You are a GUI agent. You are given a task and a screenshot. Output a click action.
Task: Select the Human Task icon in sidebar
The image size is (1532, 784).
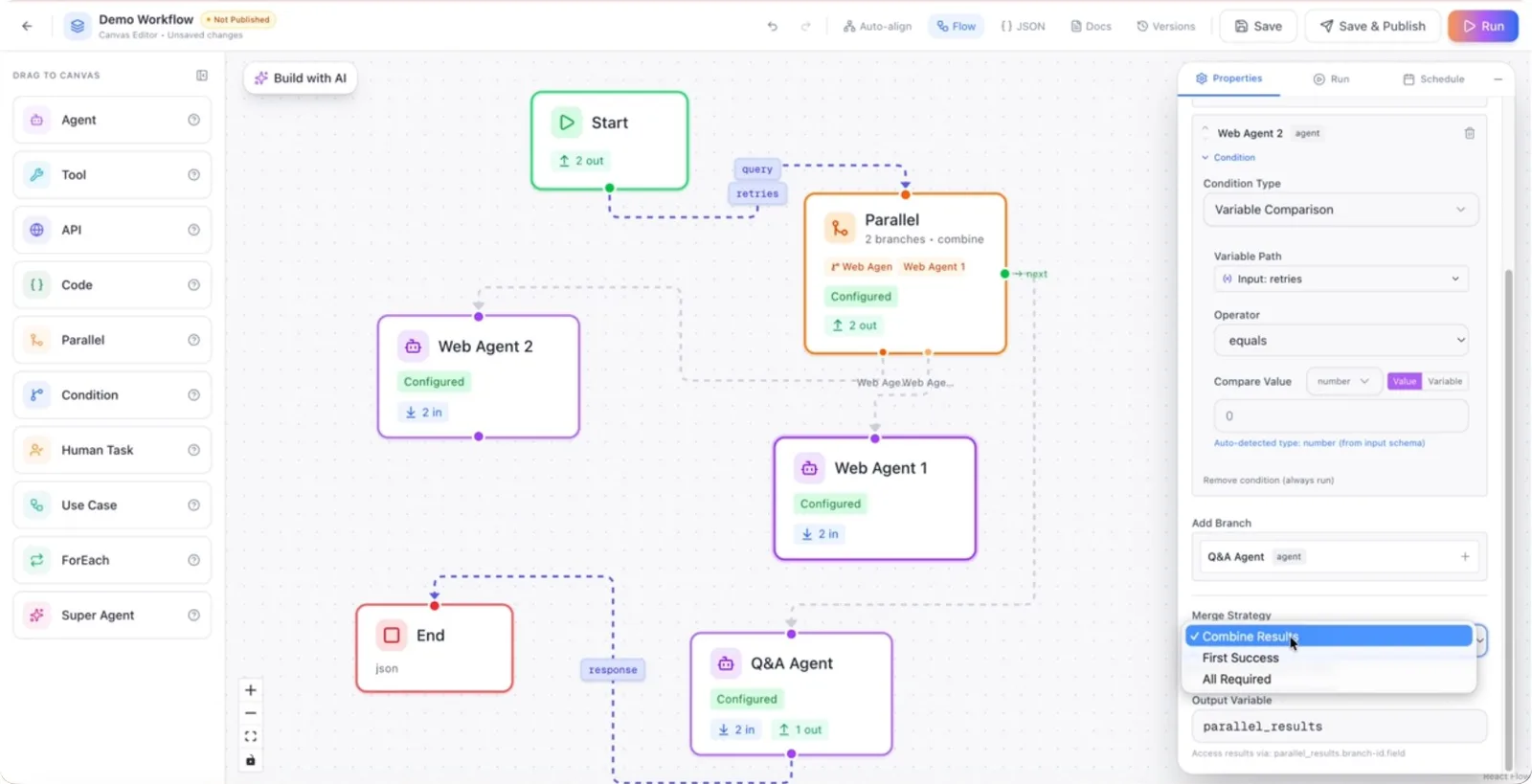(x=36, y=450)
